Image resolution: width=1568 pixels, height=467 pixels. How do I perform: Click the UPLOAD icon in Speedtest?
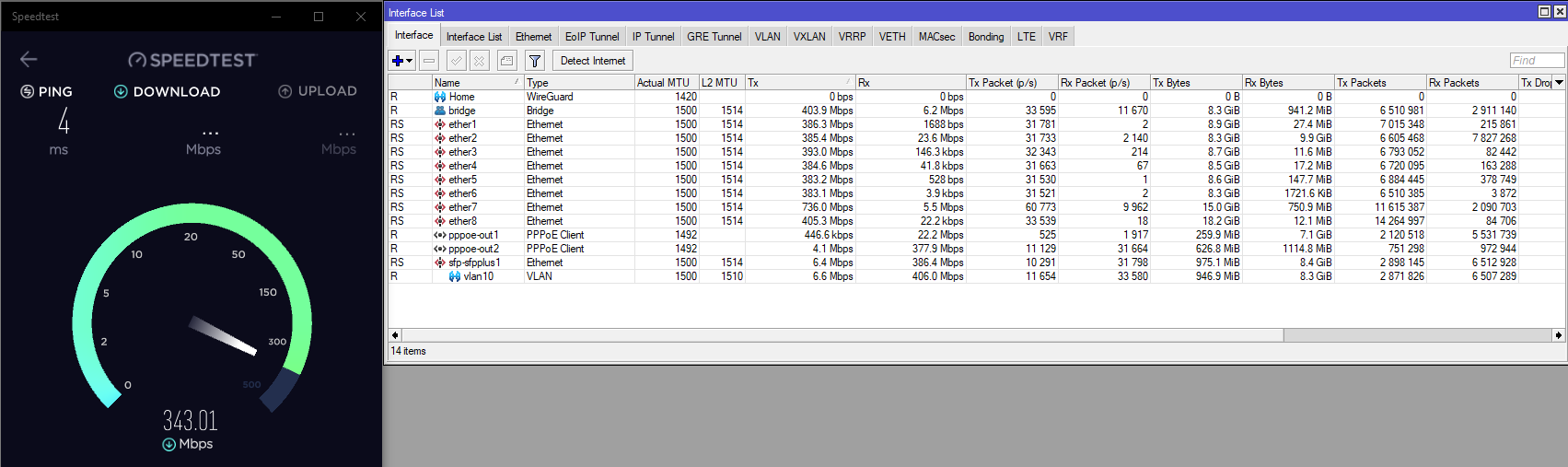(285, 91)
